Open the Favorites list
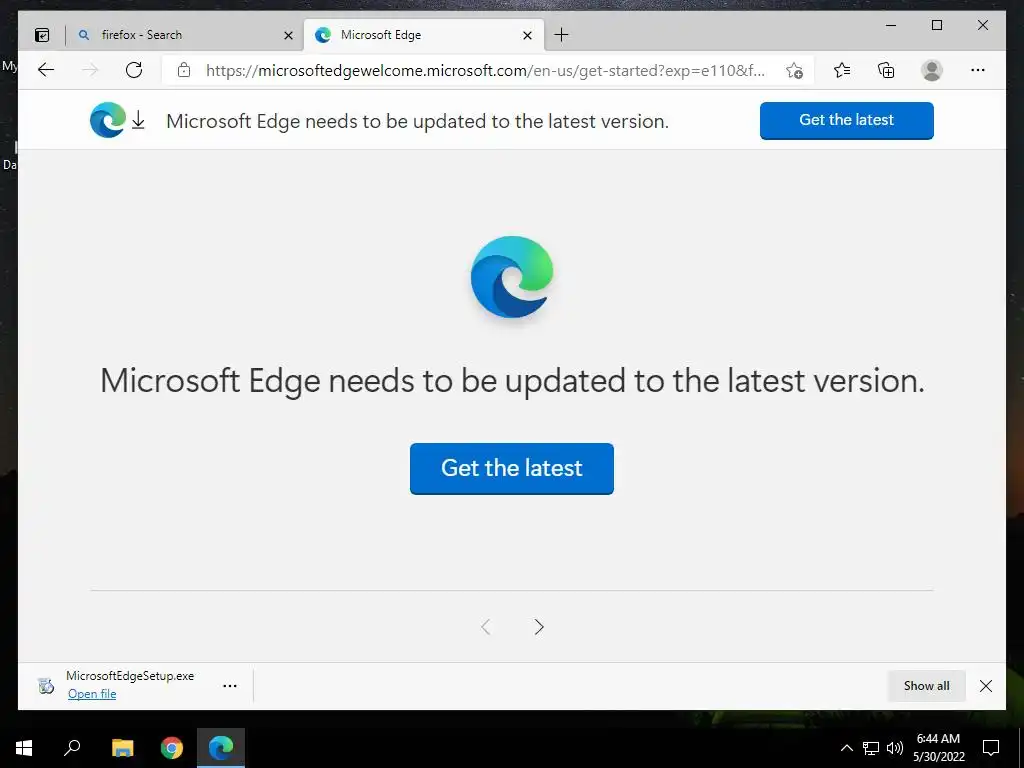Viewport: 1024px width, 768px height. point(842,70)
